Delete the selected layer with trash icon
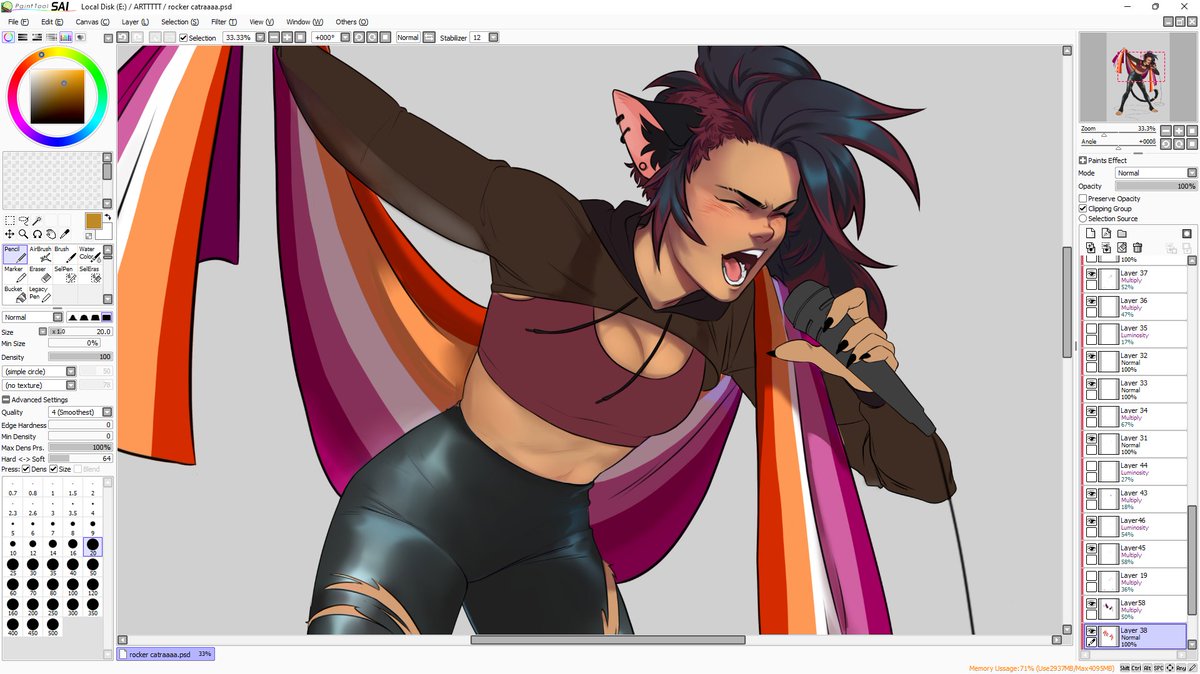The image size is (1200, 674). pyautogui.click(x=1138, y=248)
